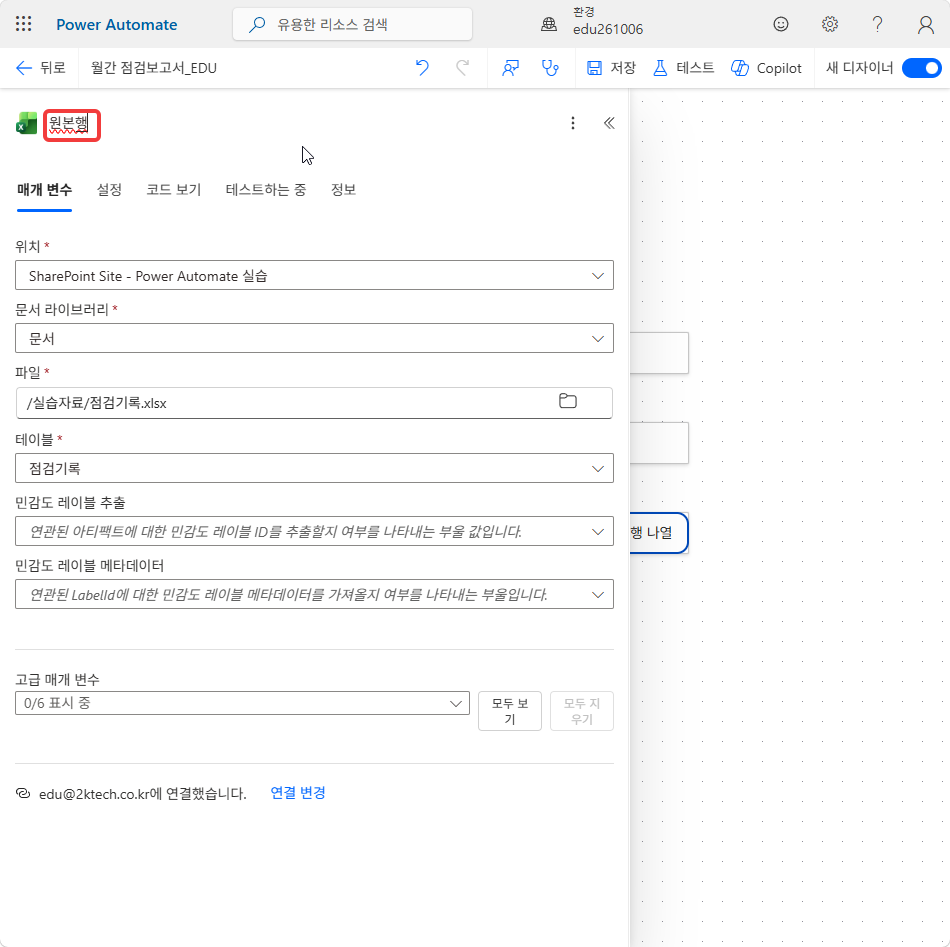Open the 민감도 레이블 메타데이터 dropdown
This screenshot has width=950, height=947.
tap(314, 594)
